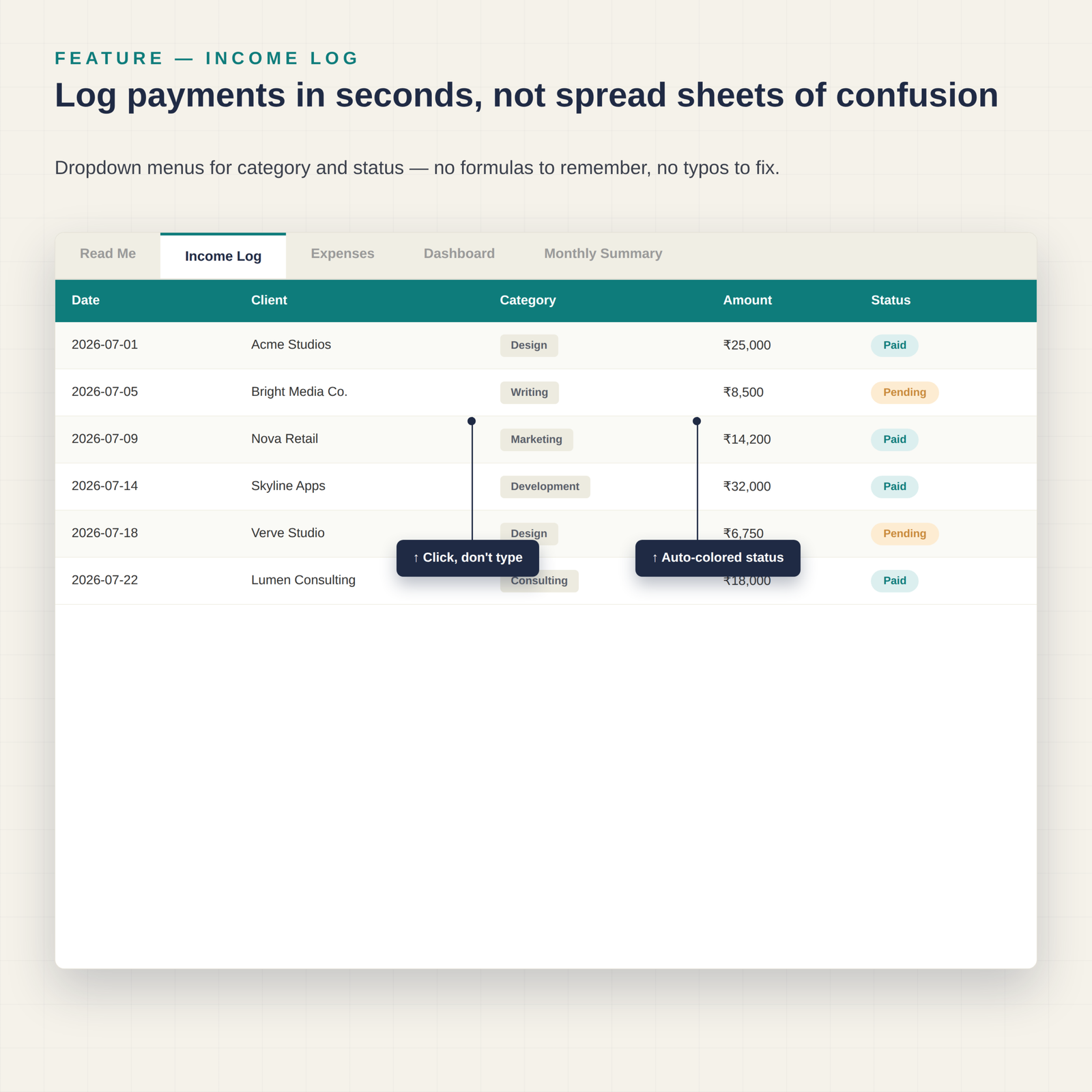The width and height of the screenshot is (1092, 1092).
Task: Go to the Monthly Summary tab
Action: tap(603, 254)
